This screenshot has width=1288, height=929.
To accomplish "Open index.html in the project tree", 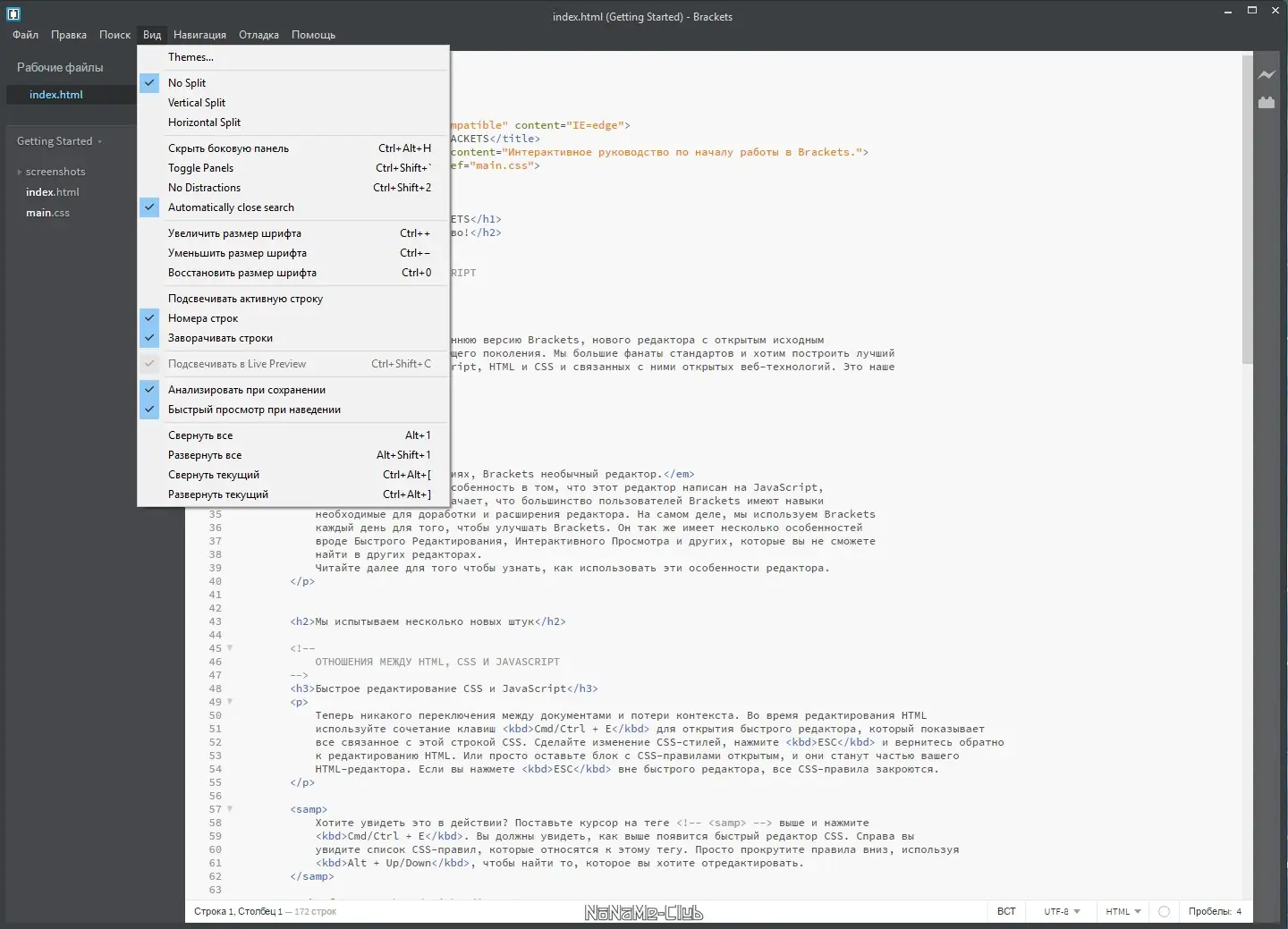I will (x=53, y=192).
